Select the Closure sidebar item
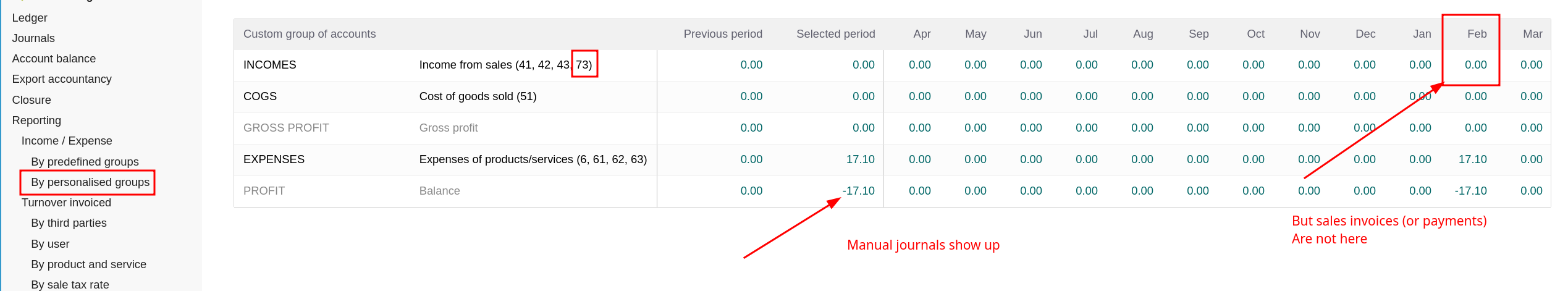The height and width of the screenshot is (291, 1568). [32, 100]
